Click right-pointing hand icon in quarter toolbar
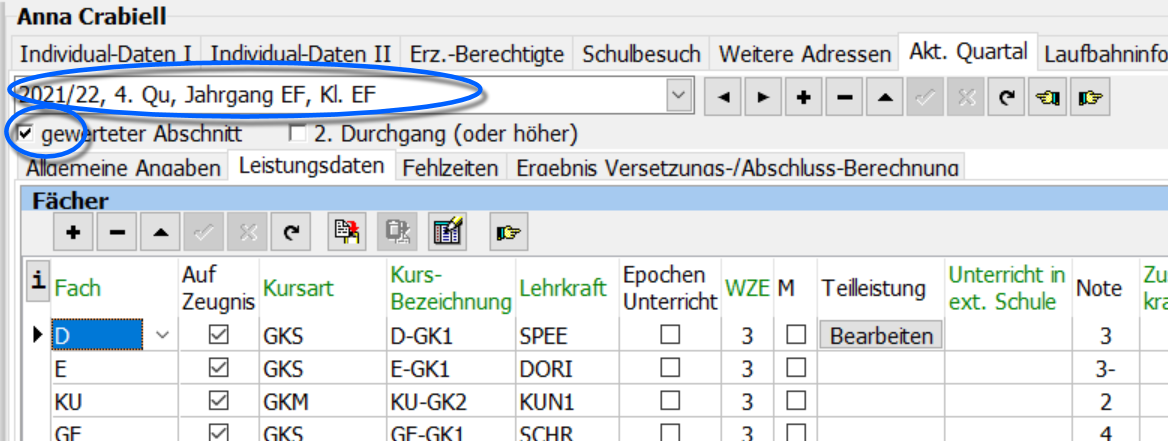 coord(1089,98)
